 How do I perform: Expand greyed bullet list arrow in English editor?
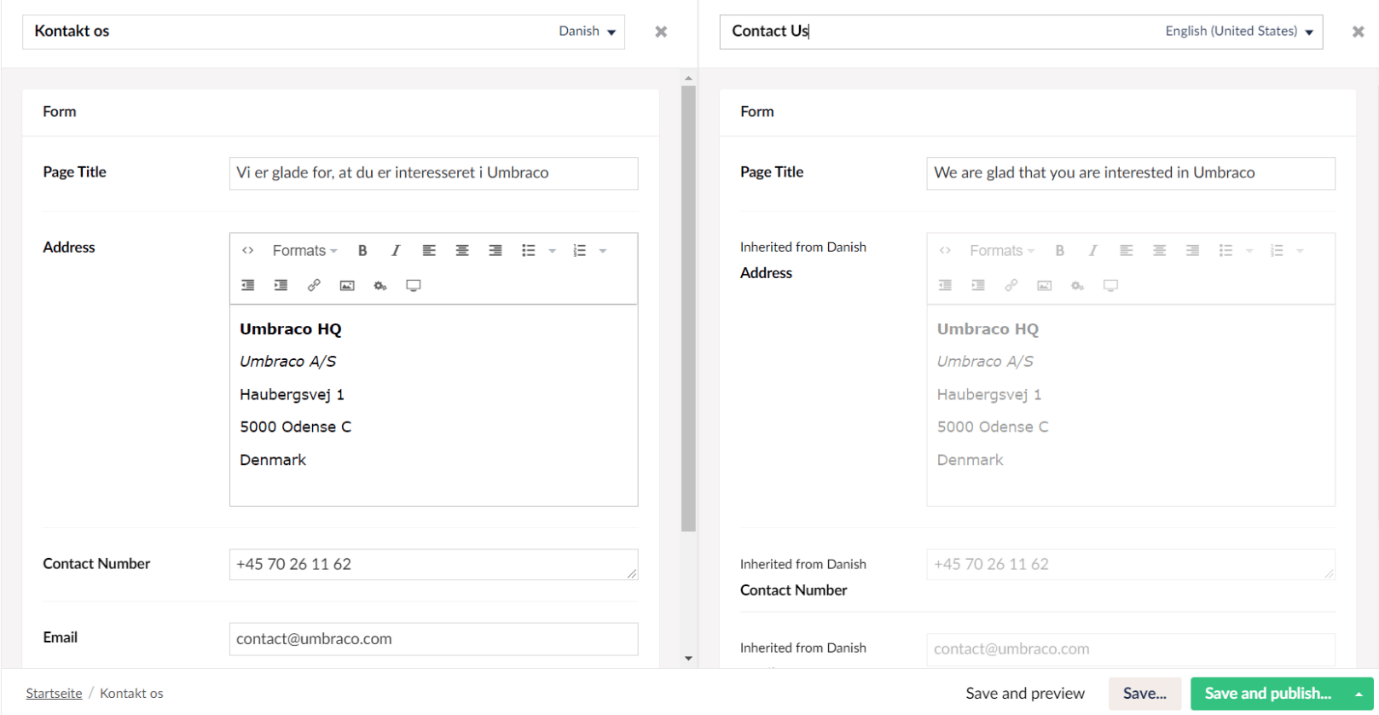pyautogui.click(x=1249, y=251)
